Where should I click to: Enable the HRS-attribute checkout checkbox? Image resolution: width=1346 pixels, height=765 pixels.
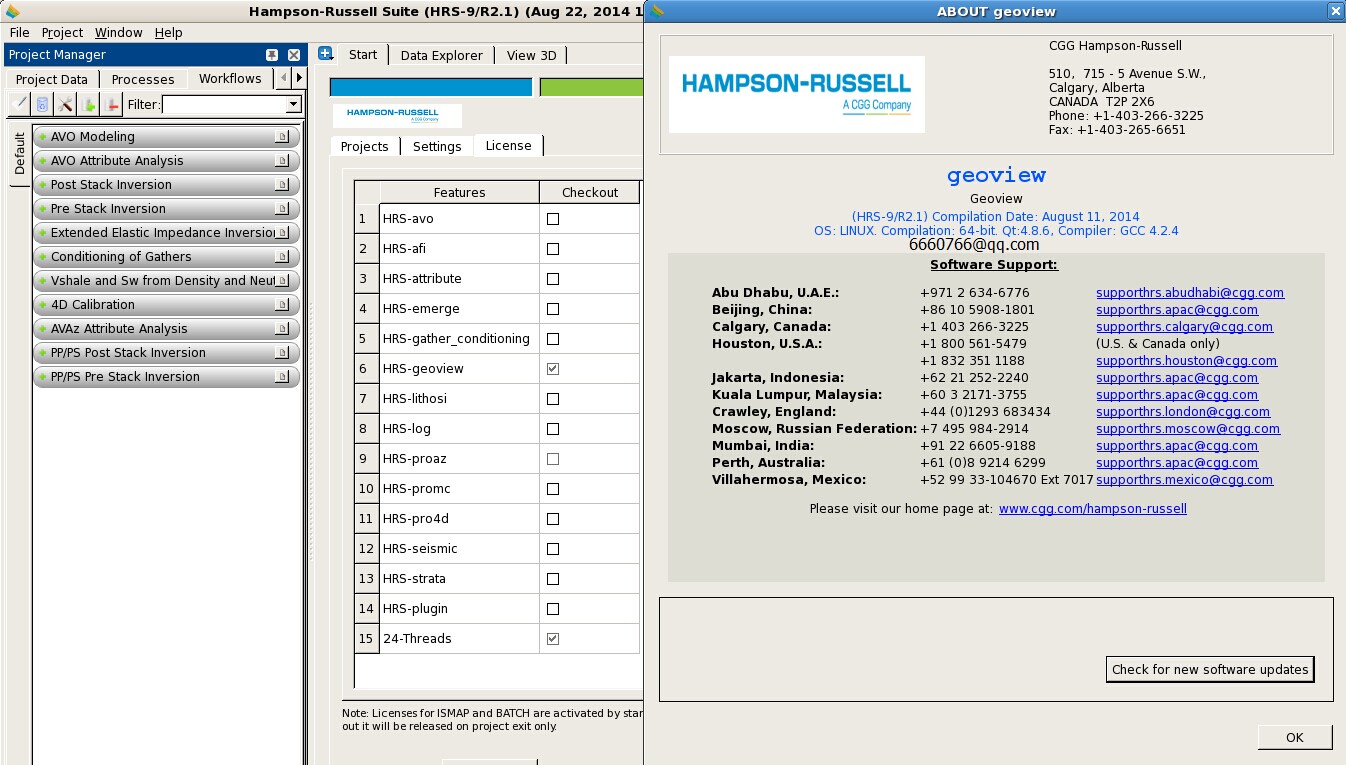[x=553, y=278]
